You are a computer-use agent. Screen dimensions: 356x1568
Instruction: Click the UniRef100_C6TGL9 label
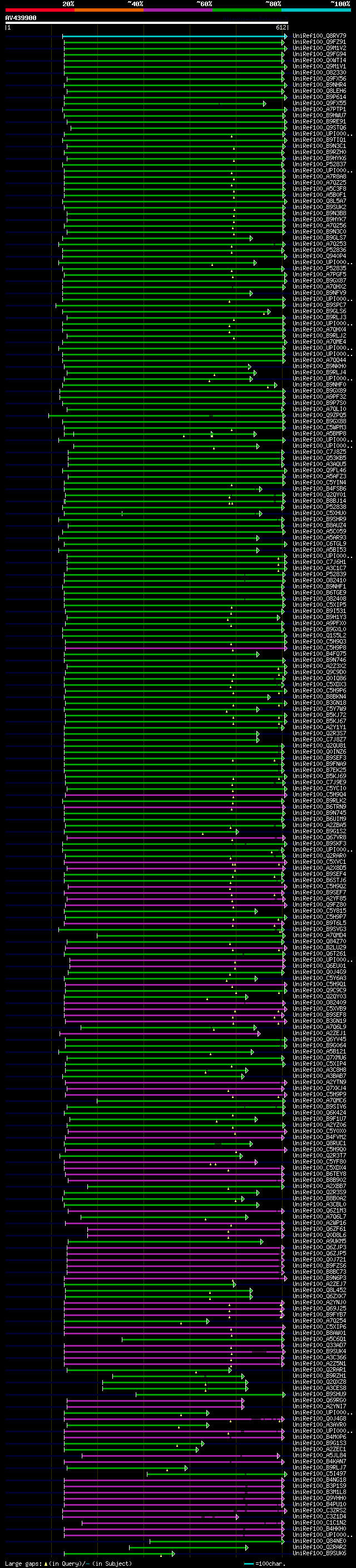319,544
